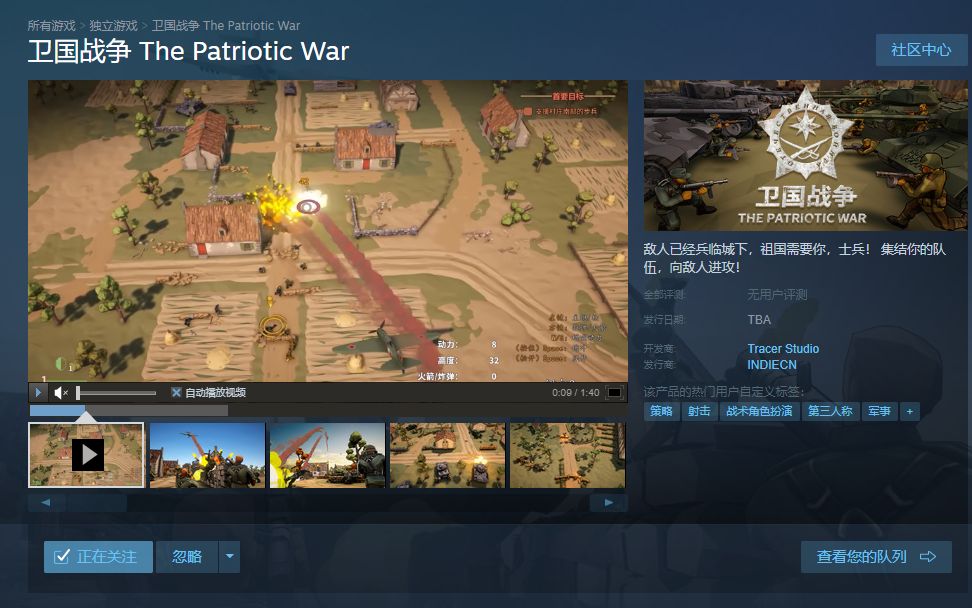
Task: Unmute the video speaker icon
Action: click(61, 392)
